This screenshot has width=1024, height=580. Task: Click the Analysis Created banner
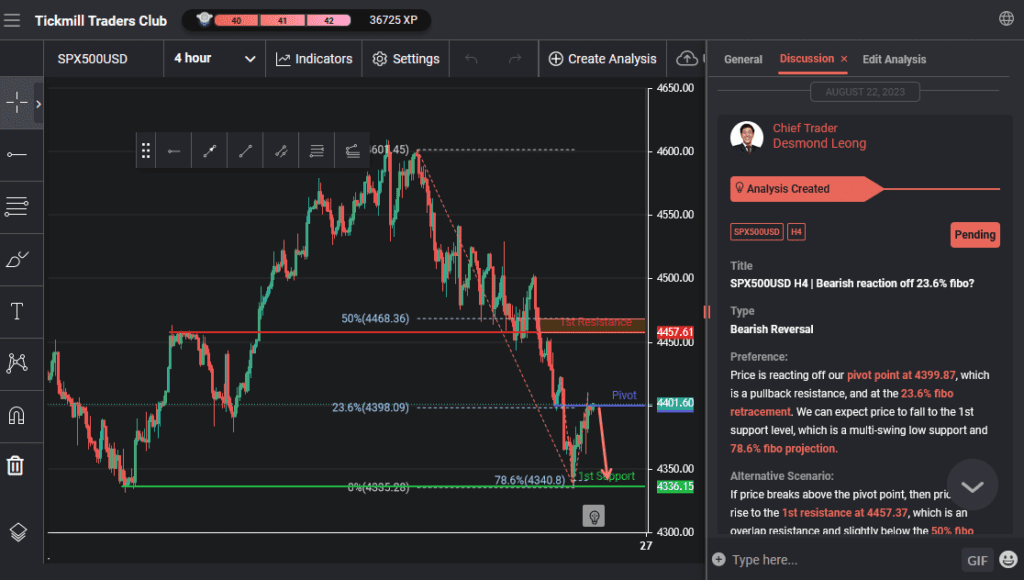point(807,189)
